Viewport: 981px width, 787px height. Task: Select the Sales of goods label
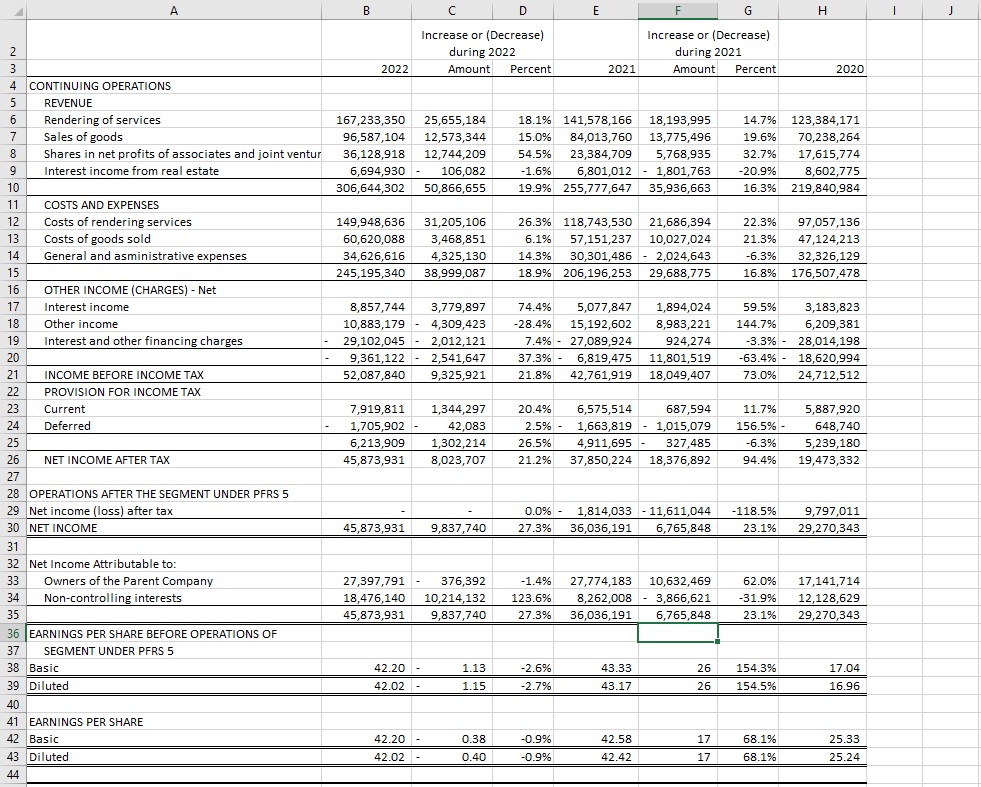83,137
